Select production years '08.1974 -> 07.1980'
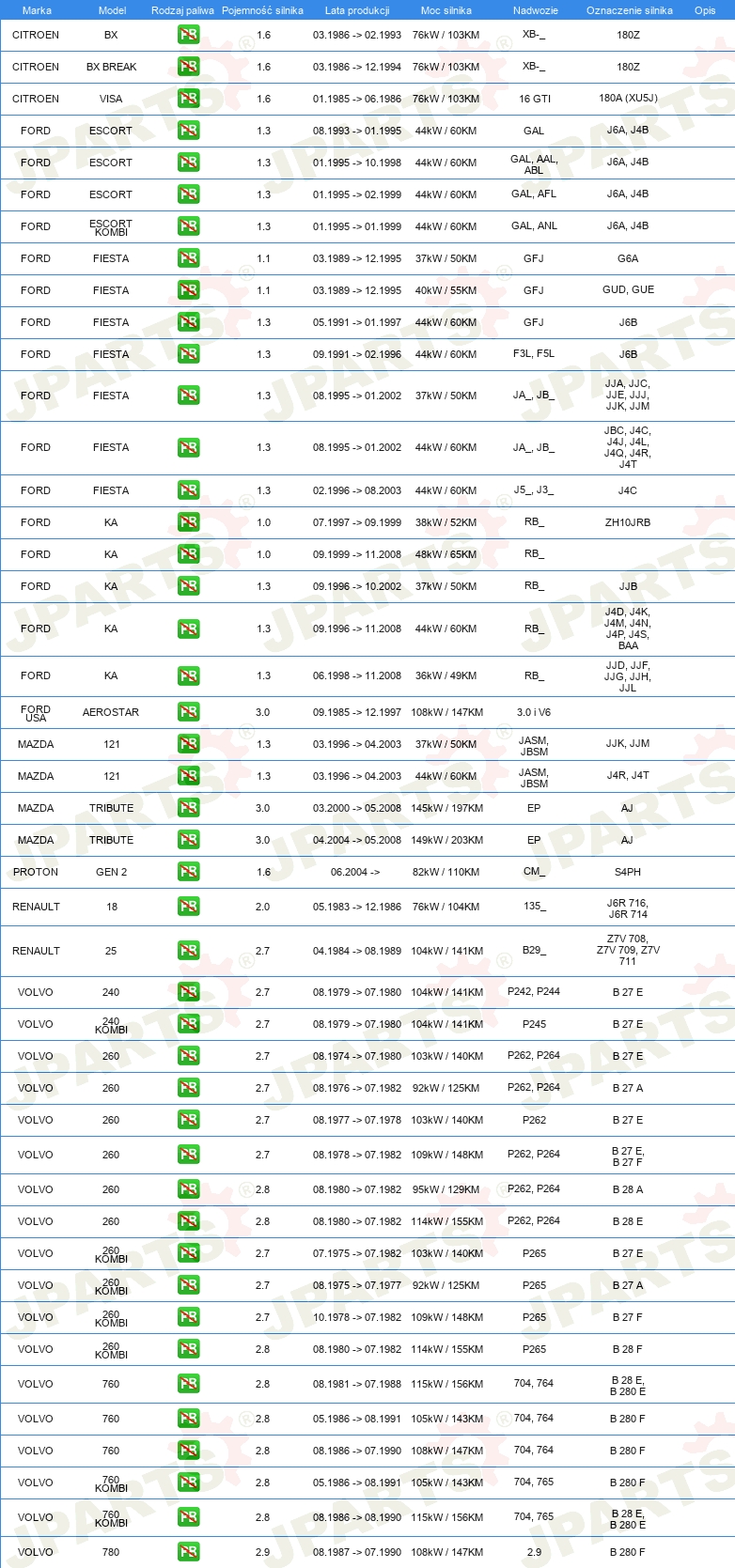Viewport: 735px width, 1568px height. click(357, 1056)
